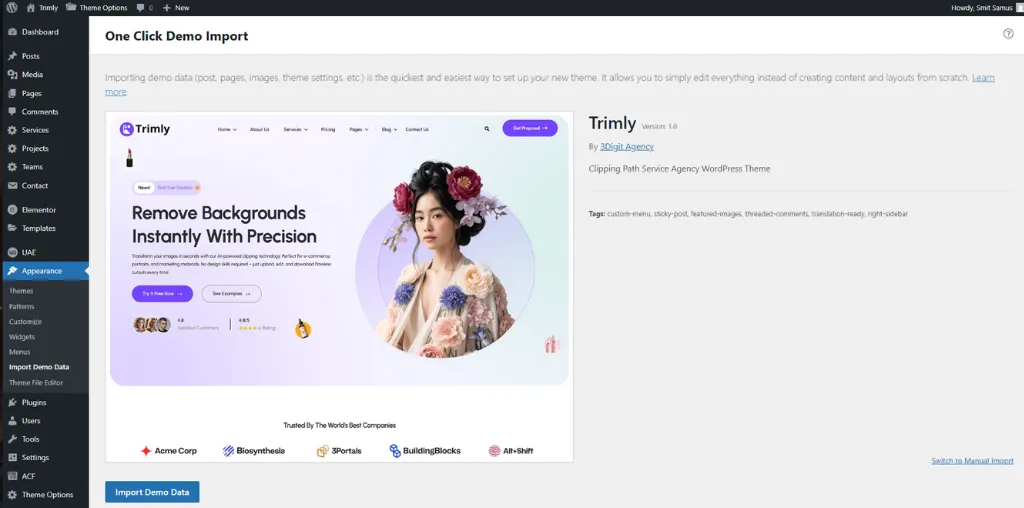Screen dimensions: 1024x508
Task: Open Theme File Editor submenu item
Action: (x=36, y=383)
